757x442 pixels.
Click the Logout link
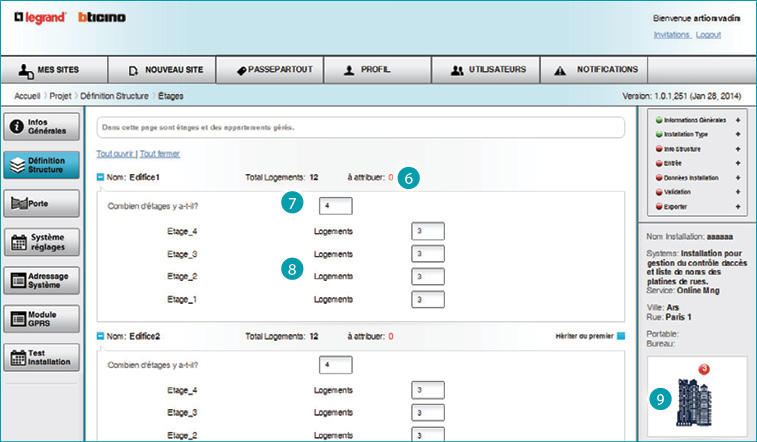coord(708,34)
